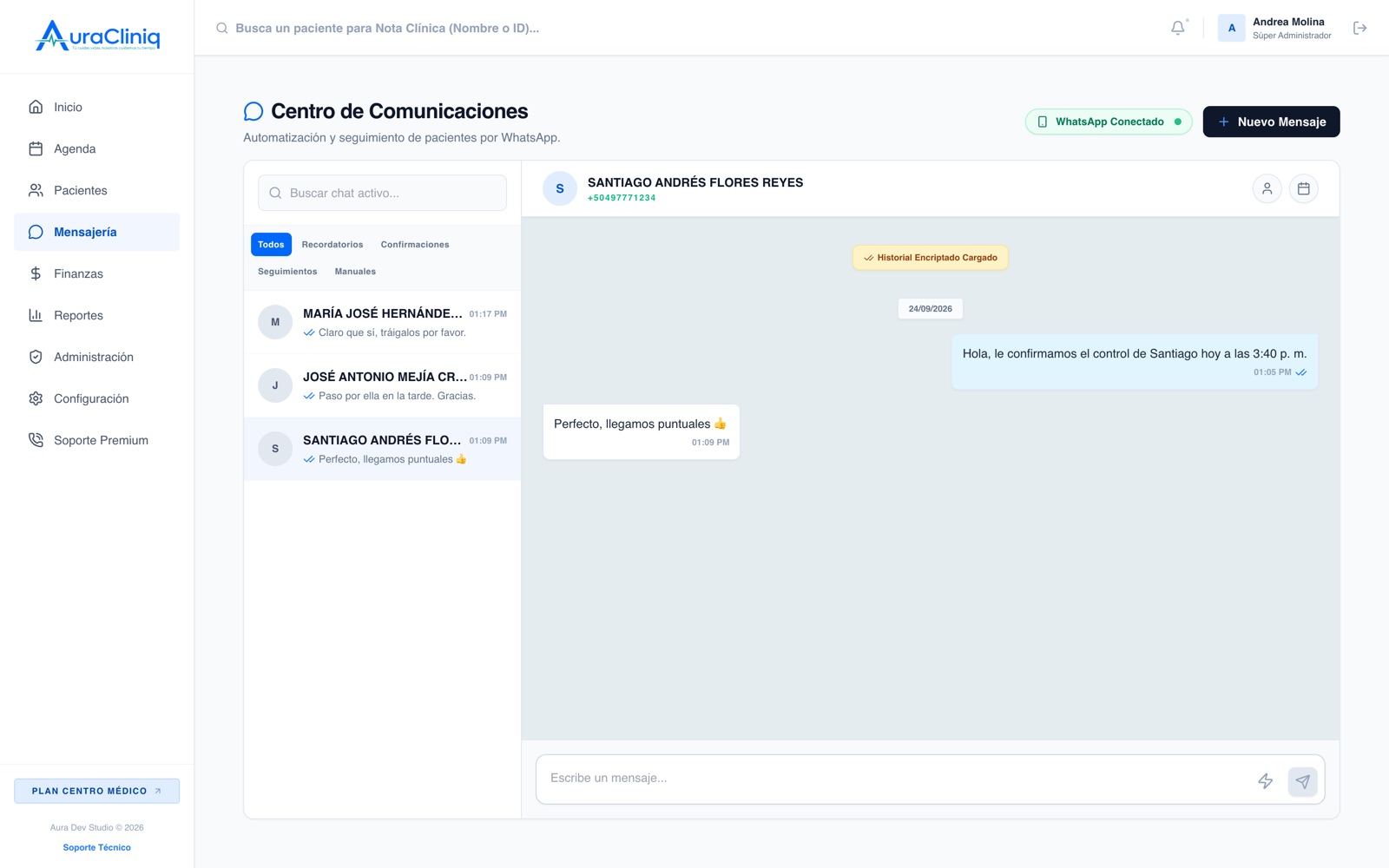Click the 24/09/2026 date label

[x=931, y=309]
